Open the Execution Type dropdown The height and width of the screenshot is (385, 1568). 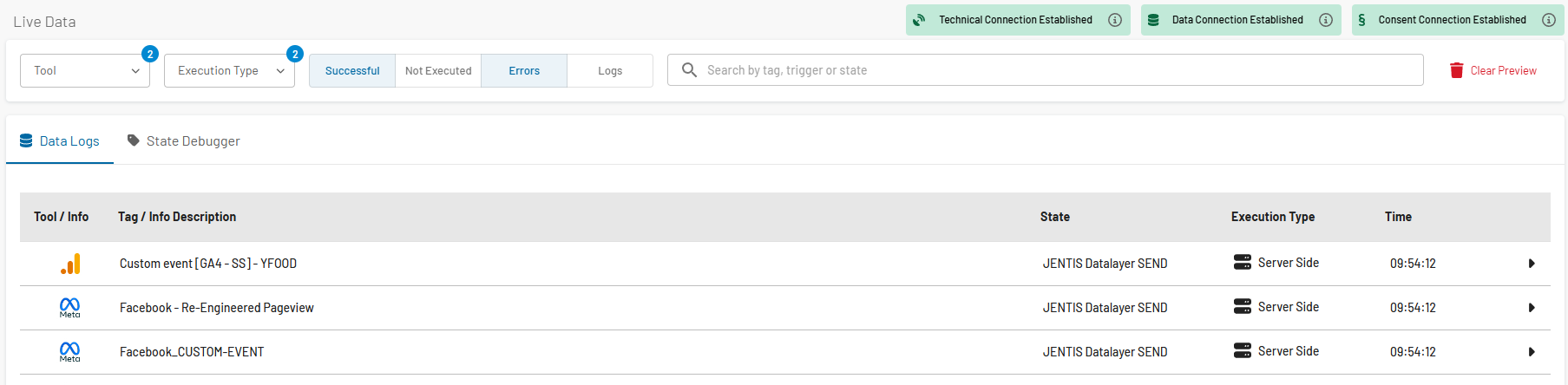(x=229, y=71)
